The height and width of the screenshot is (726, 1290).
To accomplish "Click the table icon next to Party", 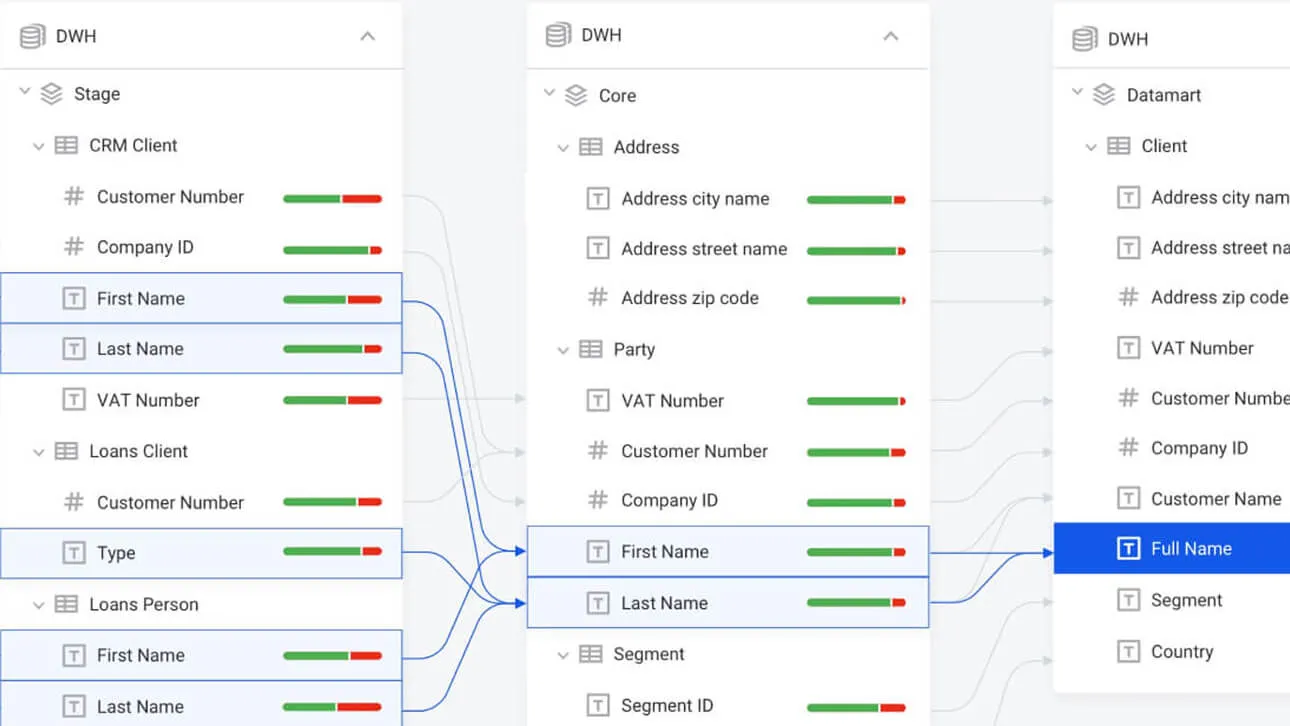I will point(591,349).
